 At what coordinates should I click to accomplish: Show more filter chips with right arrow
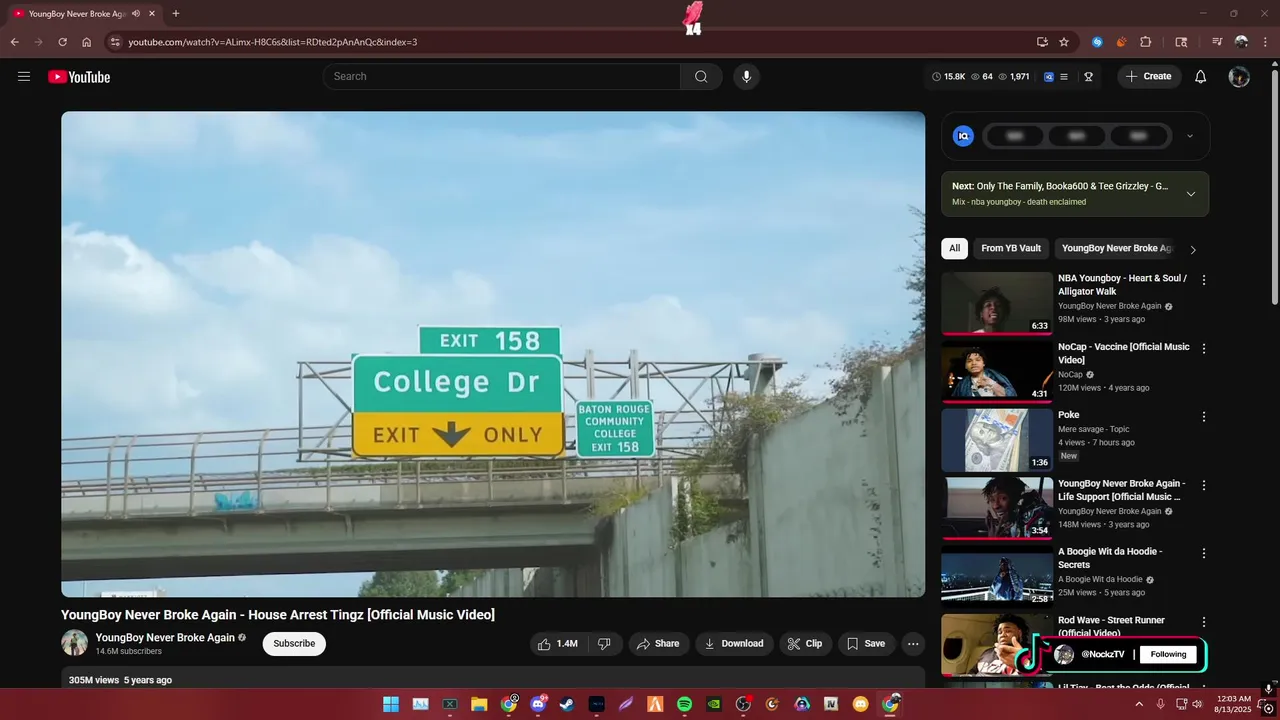pyautogui.click(x=1192, y=249)
